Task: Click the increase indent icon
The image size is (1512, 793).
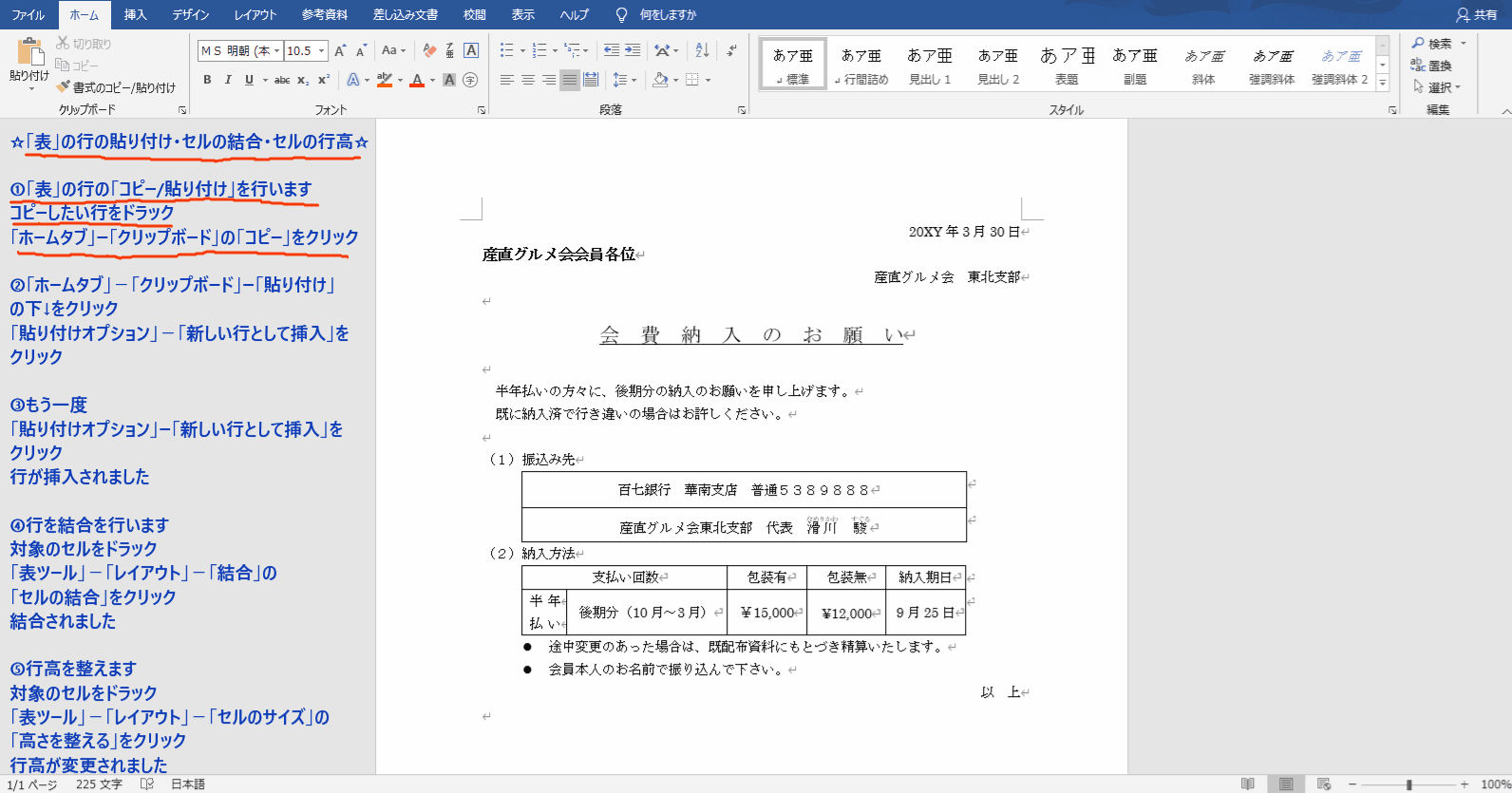Action: [633, 50]
